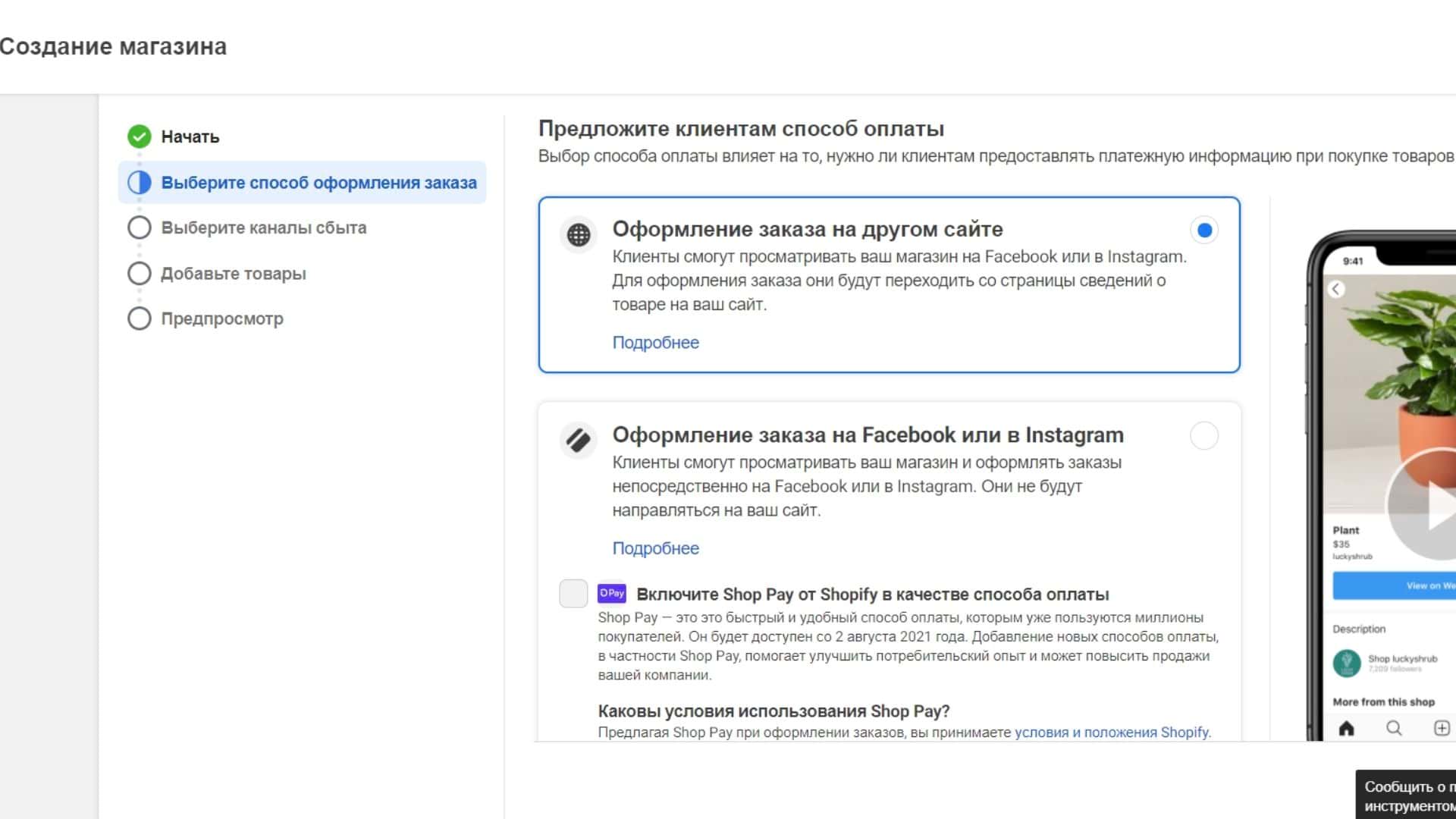The image size is (1456, 819).
Task: Click heading Оформление заказа на другом сайте
Action: pyautogui.click(x=808, y=229)
